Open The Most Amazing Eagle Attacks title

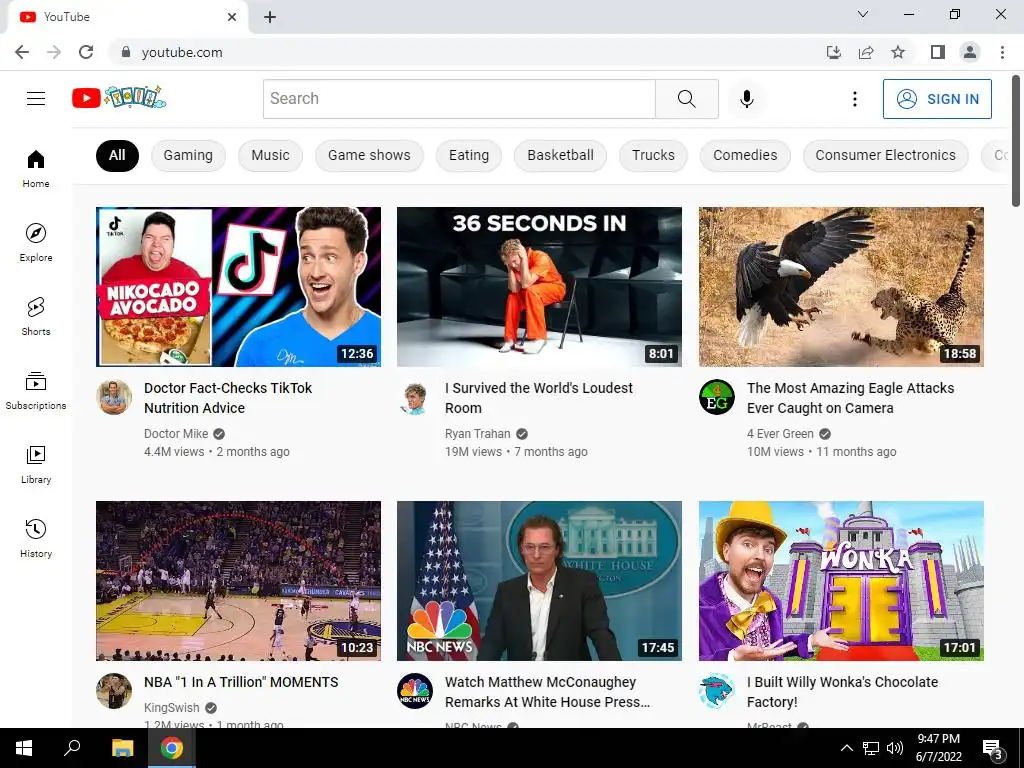[x=850, y=398]
